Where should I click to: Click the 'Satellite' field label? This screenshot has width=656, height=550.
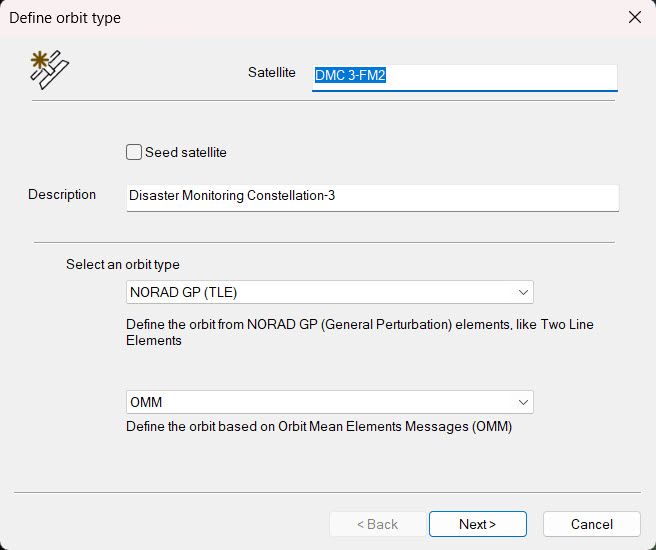pyautogui.click(x=272, y=72)
